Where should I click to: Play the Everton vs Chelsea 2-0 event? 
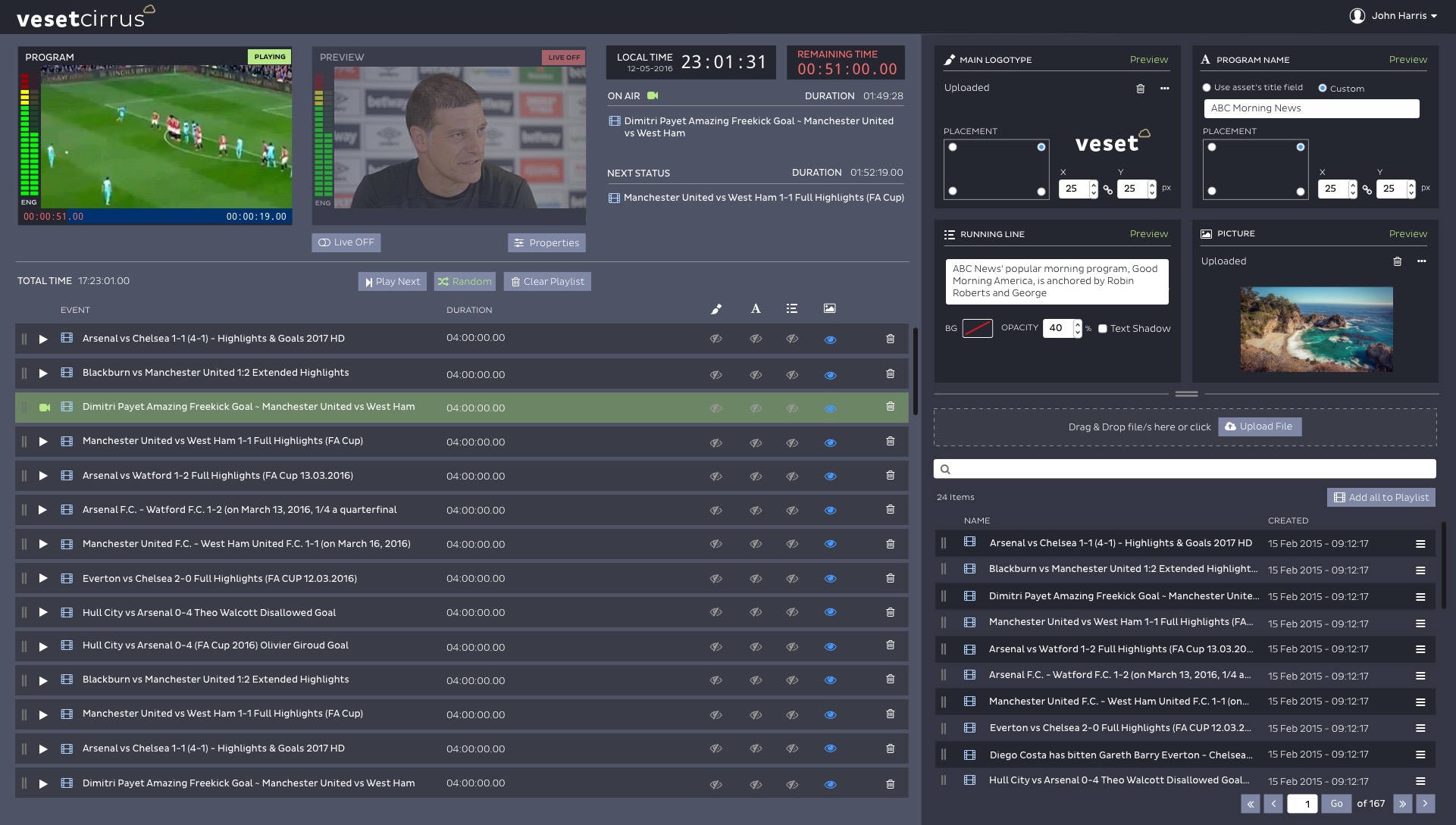tap(43, 579)
